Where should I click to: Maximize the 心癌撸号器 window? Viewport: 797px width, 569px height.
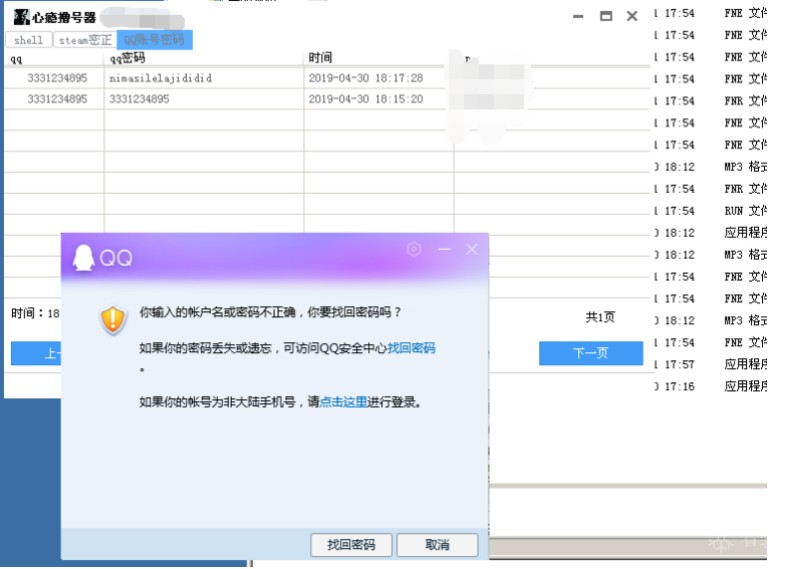pyautogui.click(x=606, y=16)
